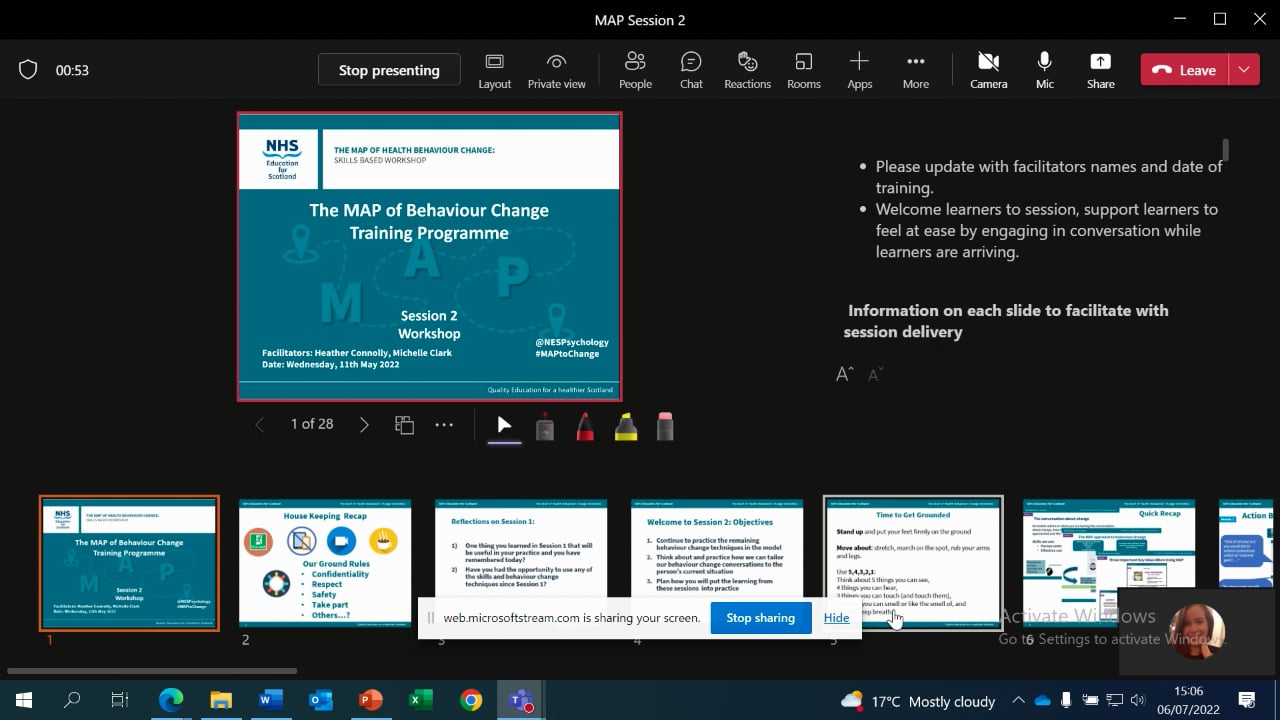Open more slide actions ellipsis

tap(444, 425)
